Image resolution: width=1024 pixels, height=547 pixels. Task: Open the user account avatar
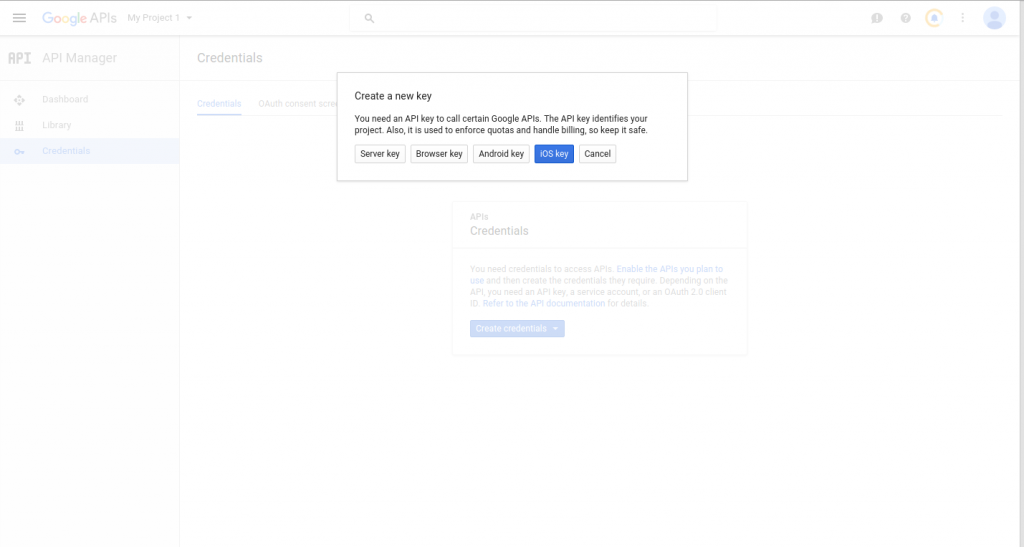994,18
